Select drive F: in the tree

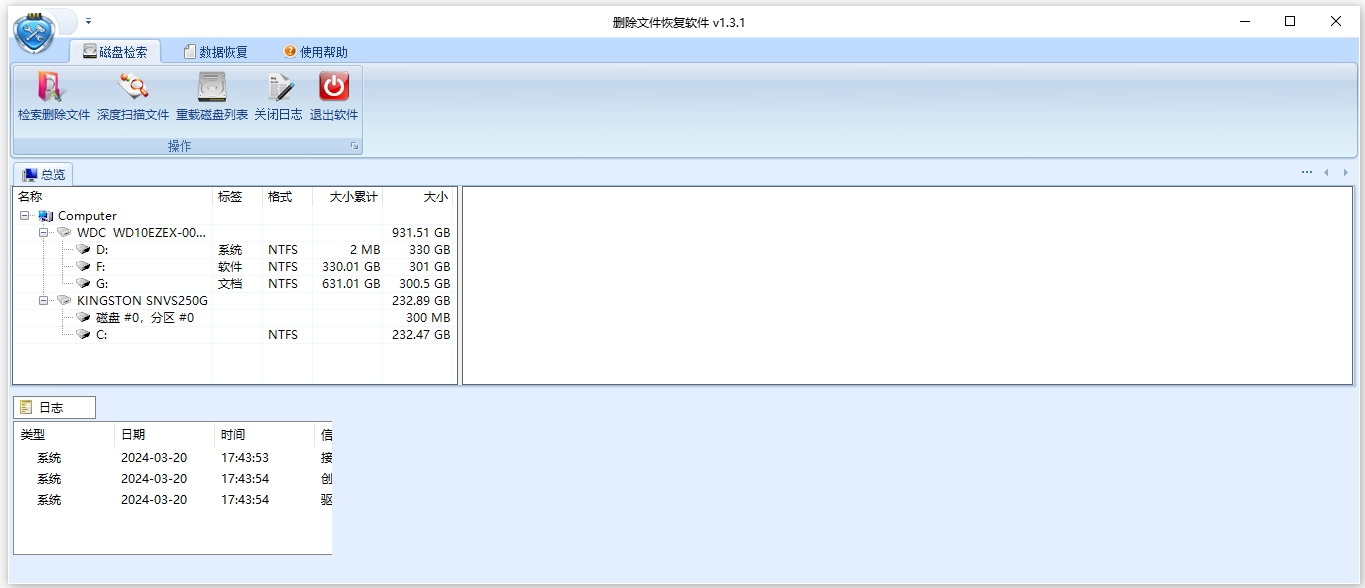tap(101, 267)
